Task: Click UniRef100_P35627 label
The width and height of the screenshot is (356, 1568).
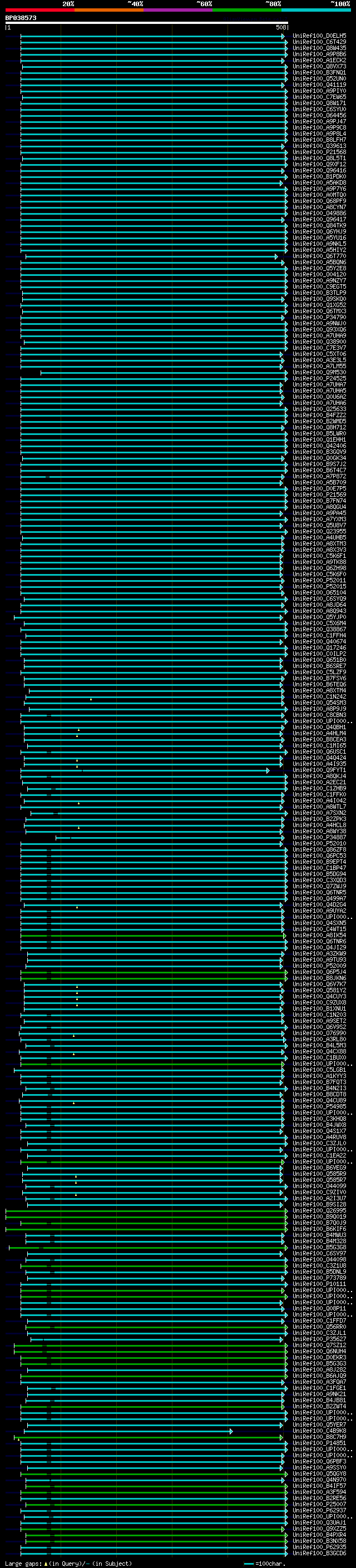Action: pos(319,1338)
